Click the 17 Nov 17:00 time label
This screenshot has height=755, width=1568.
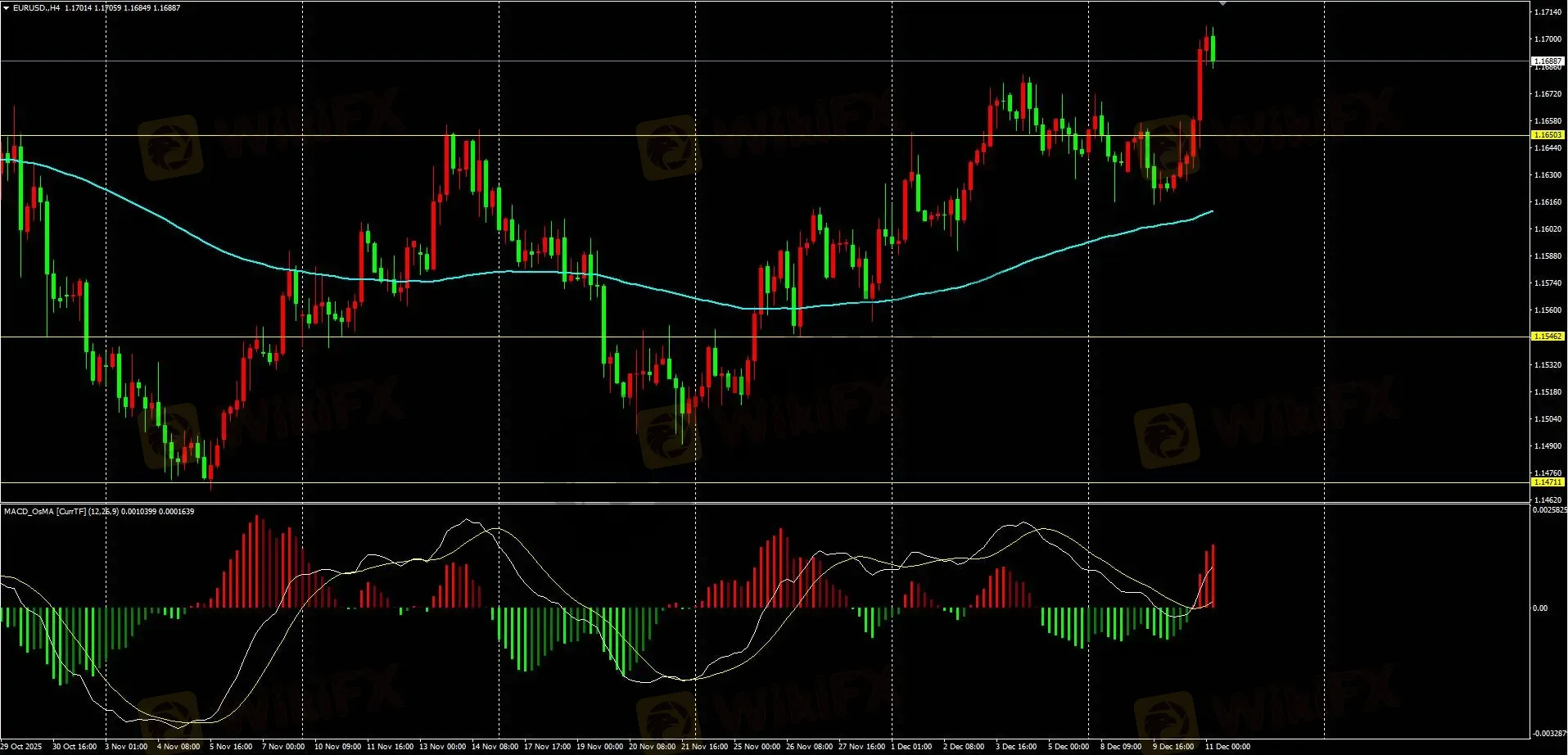pos(548,747)
